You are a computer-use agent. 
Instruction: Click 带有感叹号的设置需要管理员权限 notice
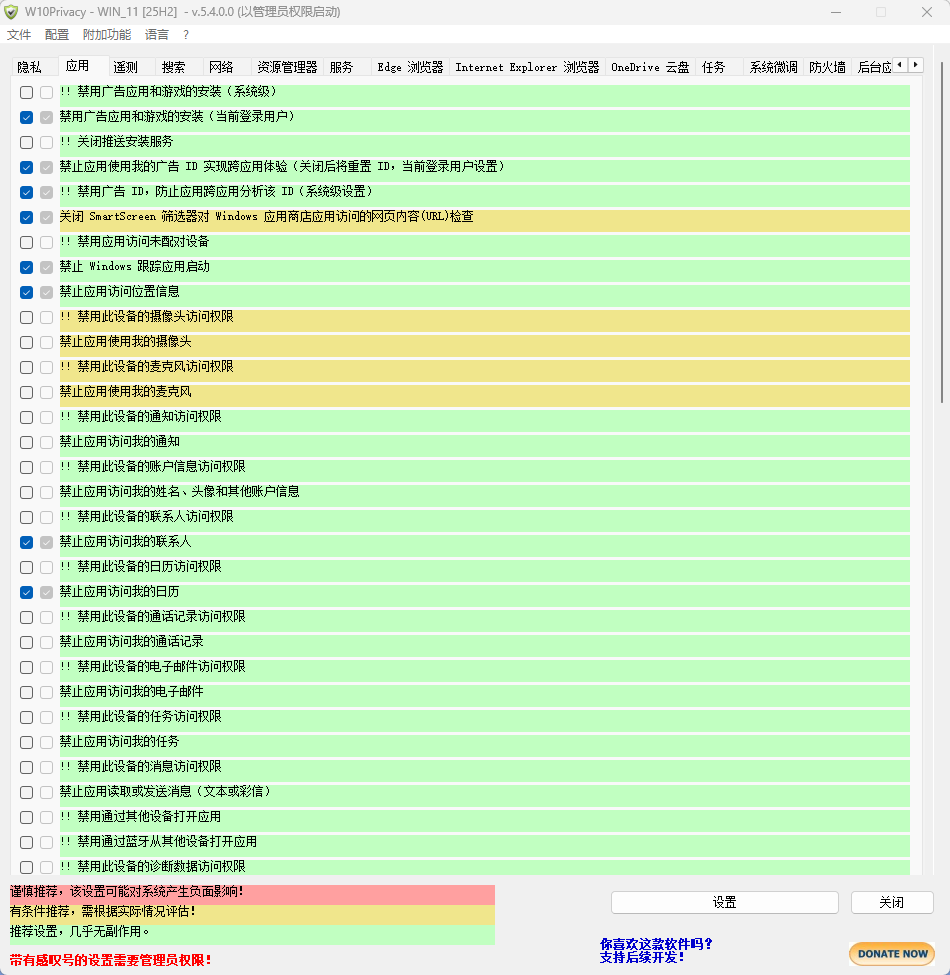click(111, 961)
